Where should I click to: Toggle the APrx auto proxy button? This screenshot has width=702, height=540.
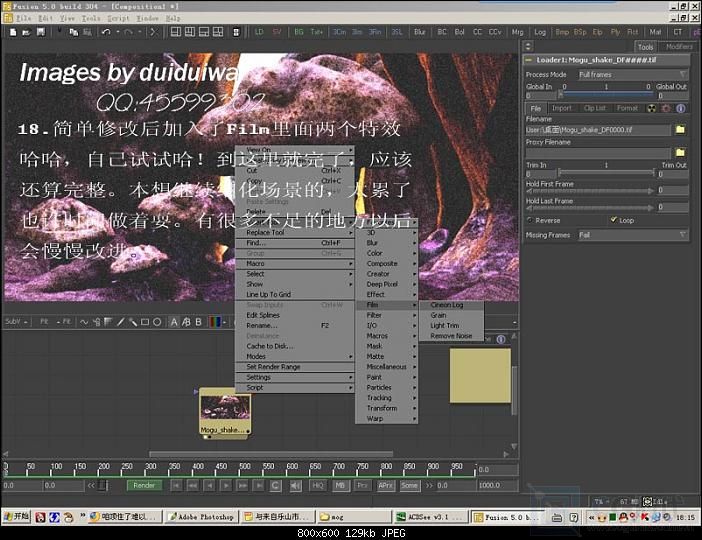tap(385, 485)
